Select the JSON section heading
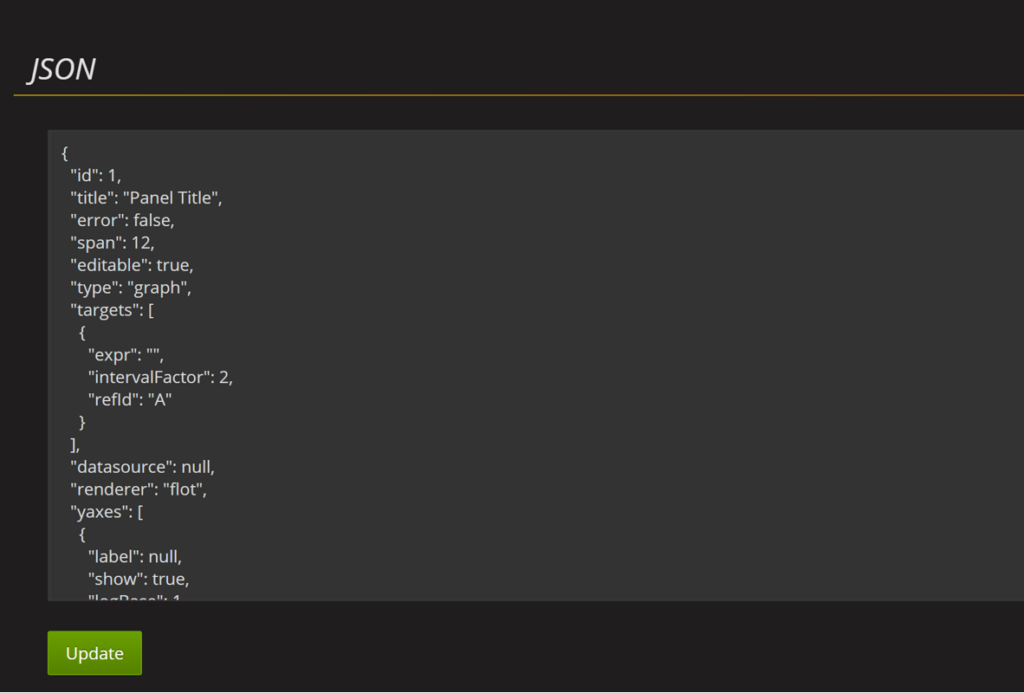Image resolution: width=1024 pixels, height=693 pixels. (x=62, y=69)
